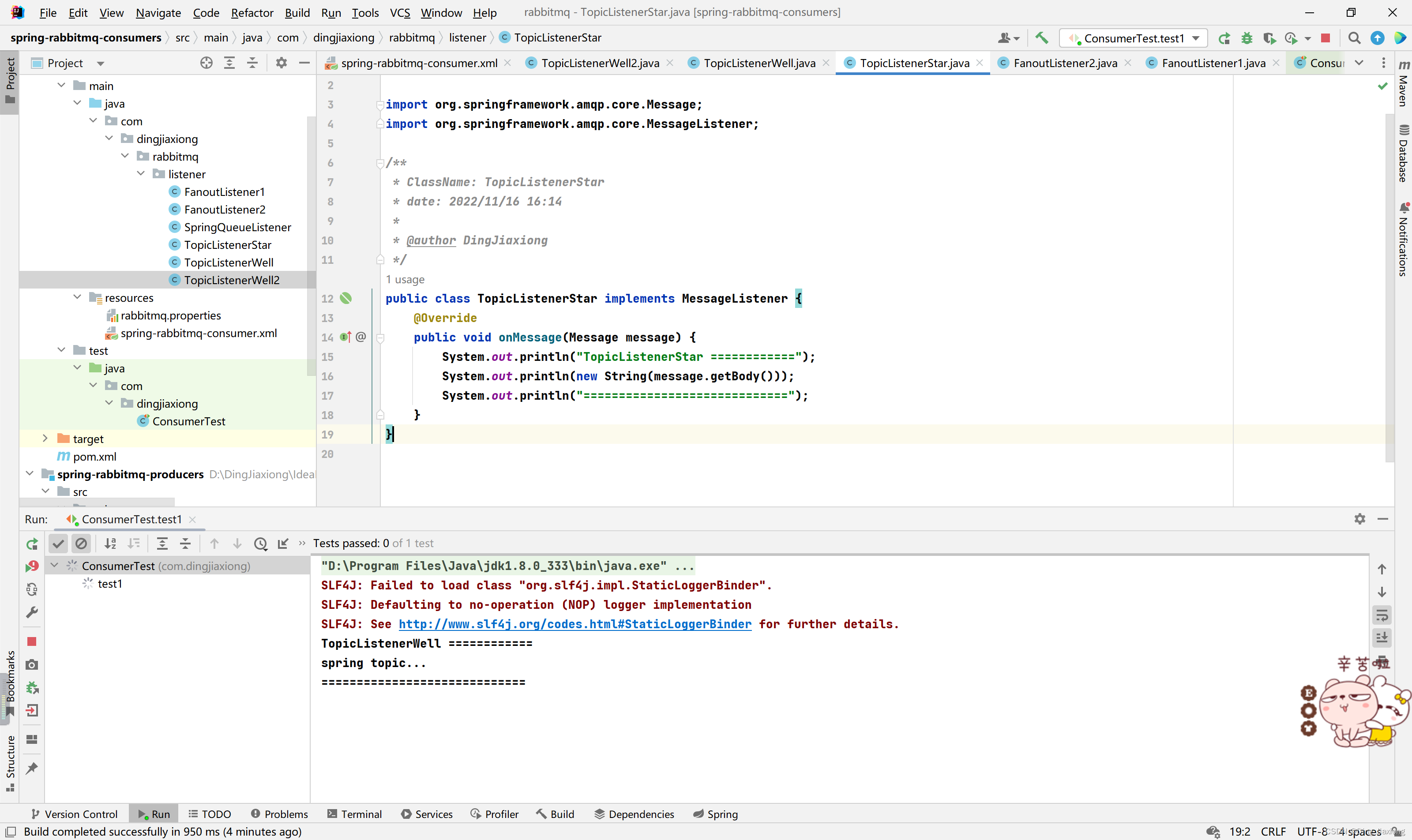Expand the resources folder in project tree
Image resolution: width=1412 pixels, height=840 pixels.
tap(79, 297)
